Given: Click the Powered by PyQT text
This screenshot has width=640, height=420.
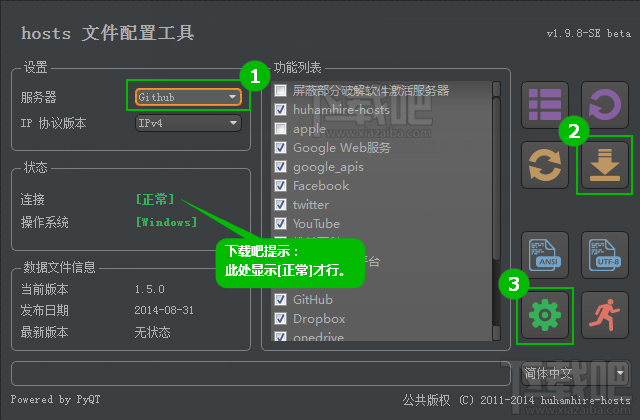Looking at the screenshot, I should (x=56, y=399).
